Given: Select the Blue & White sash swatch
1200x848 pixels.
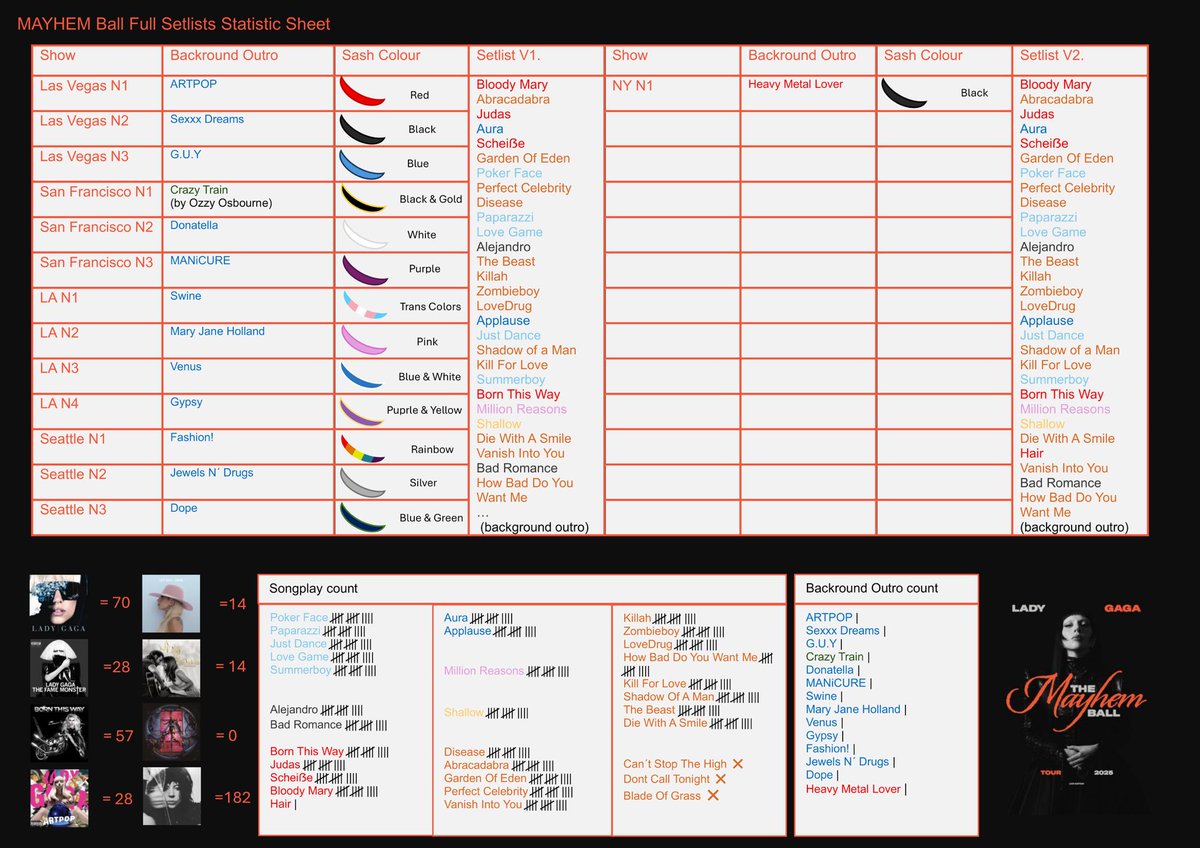Looking at the screenshot, I should pos(363,375).
